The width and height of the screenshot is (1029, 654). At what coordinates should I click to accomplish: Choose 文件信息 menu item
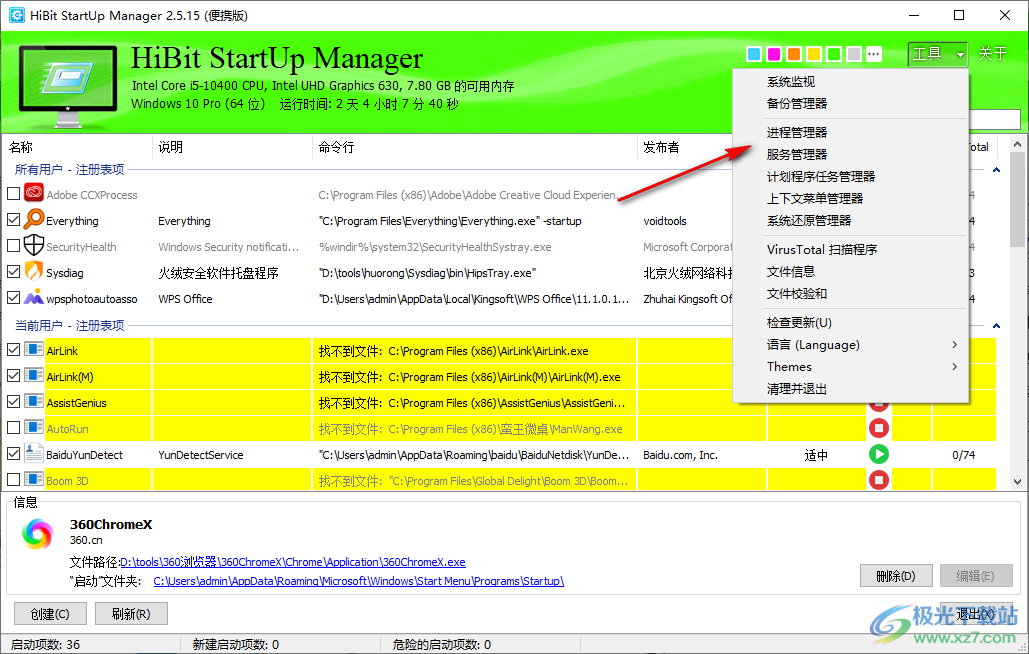pos(850,272)
